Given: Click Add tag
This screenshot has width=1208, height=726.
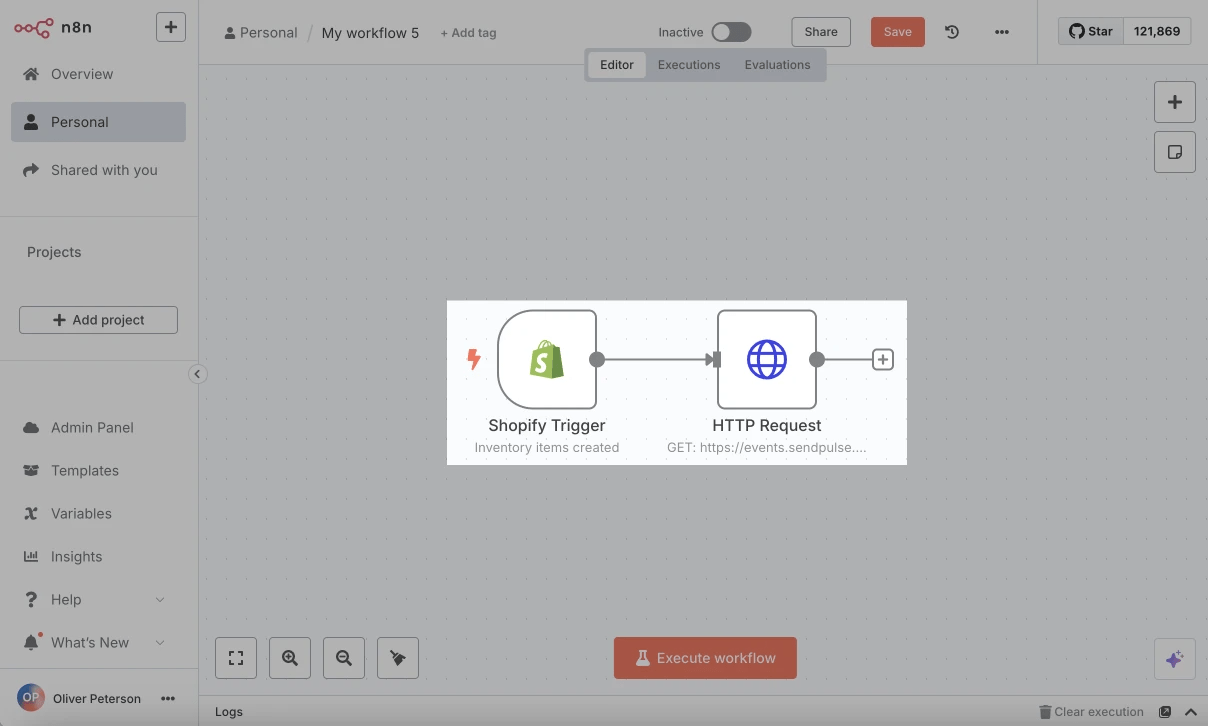Looking at the screenshot, I should [468, 33].
